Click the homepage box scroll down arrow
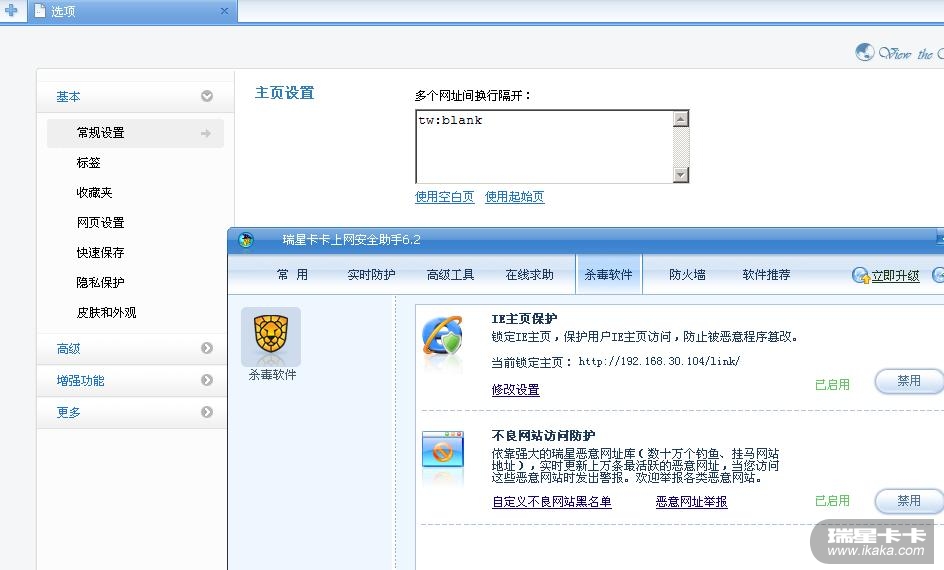 click(680, 175)
